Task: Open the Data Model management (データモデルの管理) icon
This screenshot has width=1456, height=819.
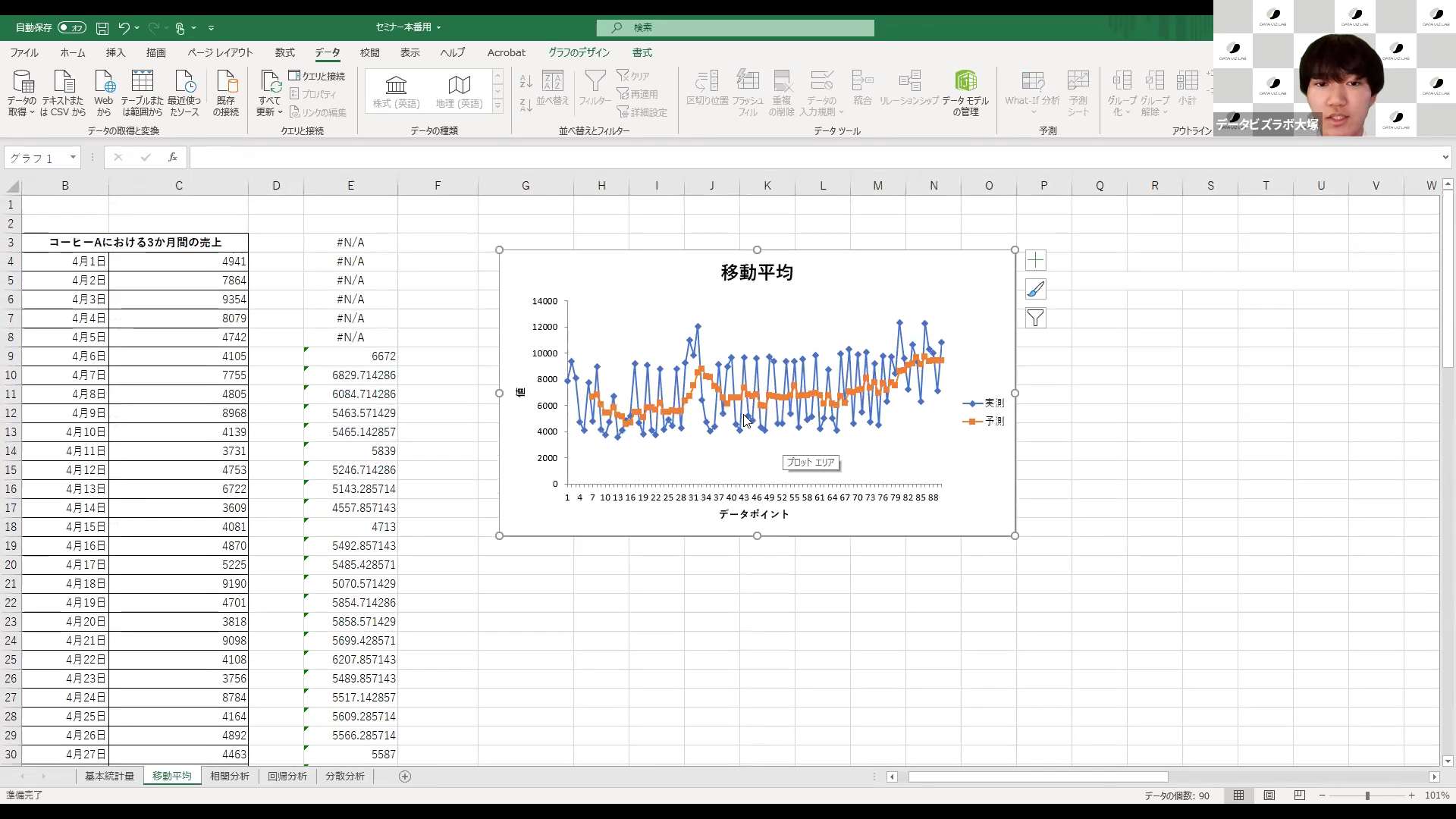Action: (x=965, y=94)
